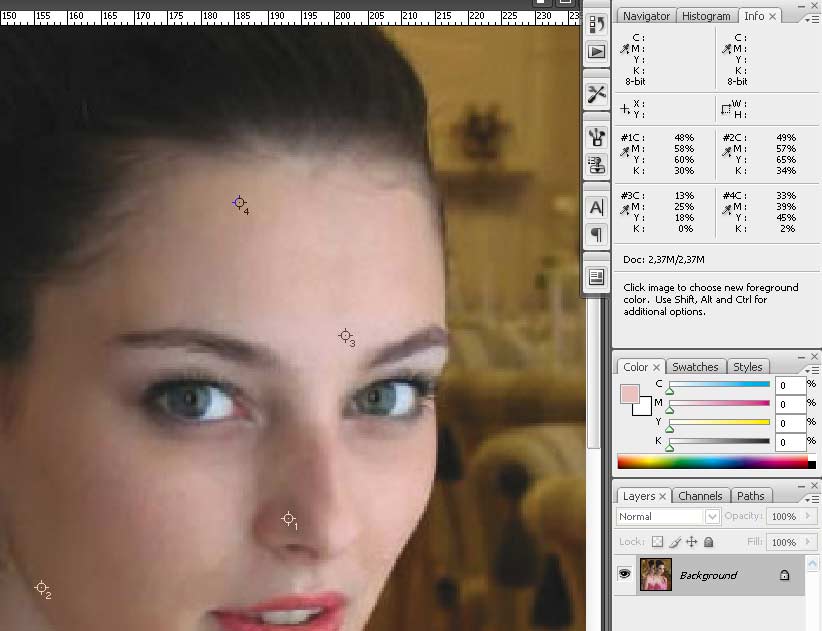Image resolution: width=822 pixels, height=631 pixels.
Task: Toggle lock image pixels brush icon
Action: tap(675, 542)
